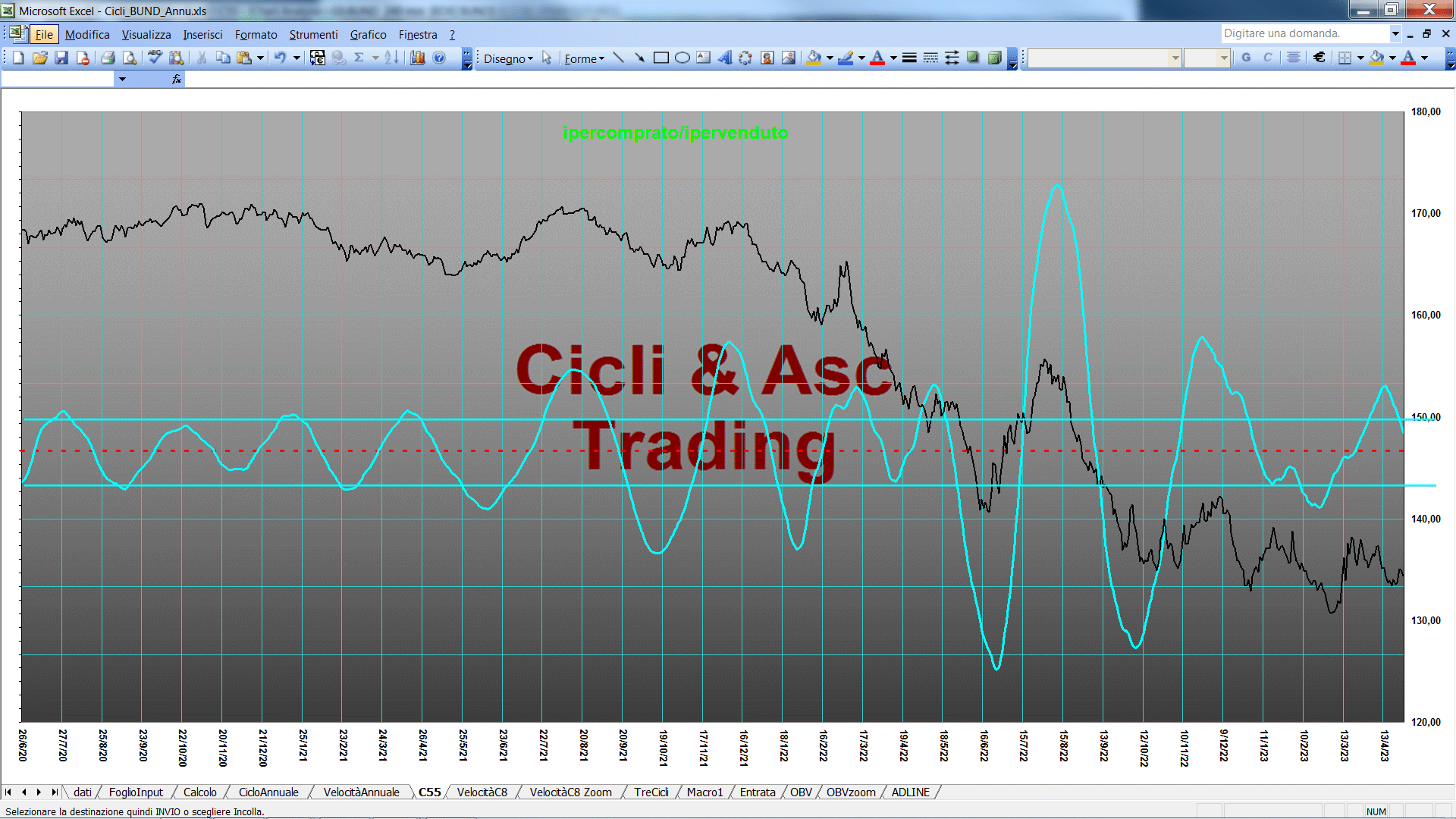Click the Arrow Style icon
1456x819 pixels.
(952, 58)
